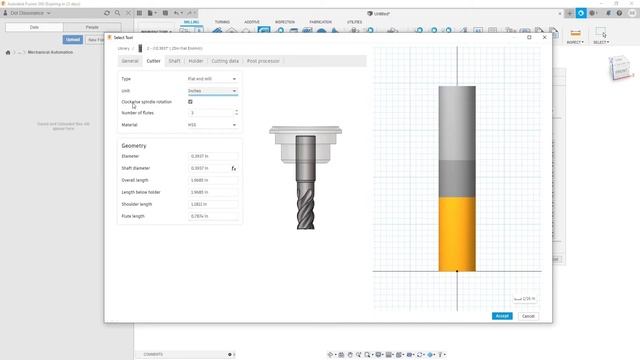Click the Accept button

(x=502, y=316)
